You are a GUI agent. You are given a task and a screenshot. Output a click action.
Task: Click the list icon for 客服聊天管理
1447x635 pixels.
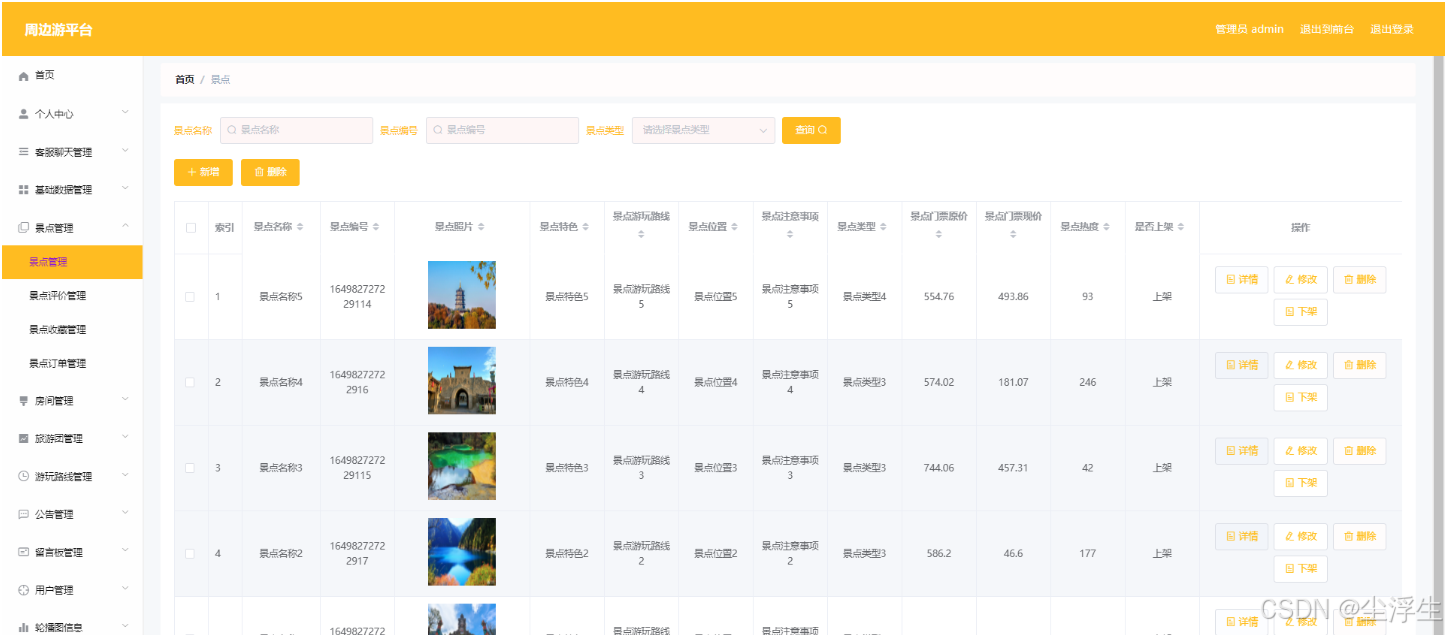[x=24, y=152]
